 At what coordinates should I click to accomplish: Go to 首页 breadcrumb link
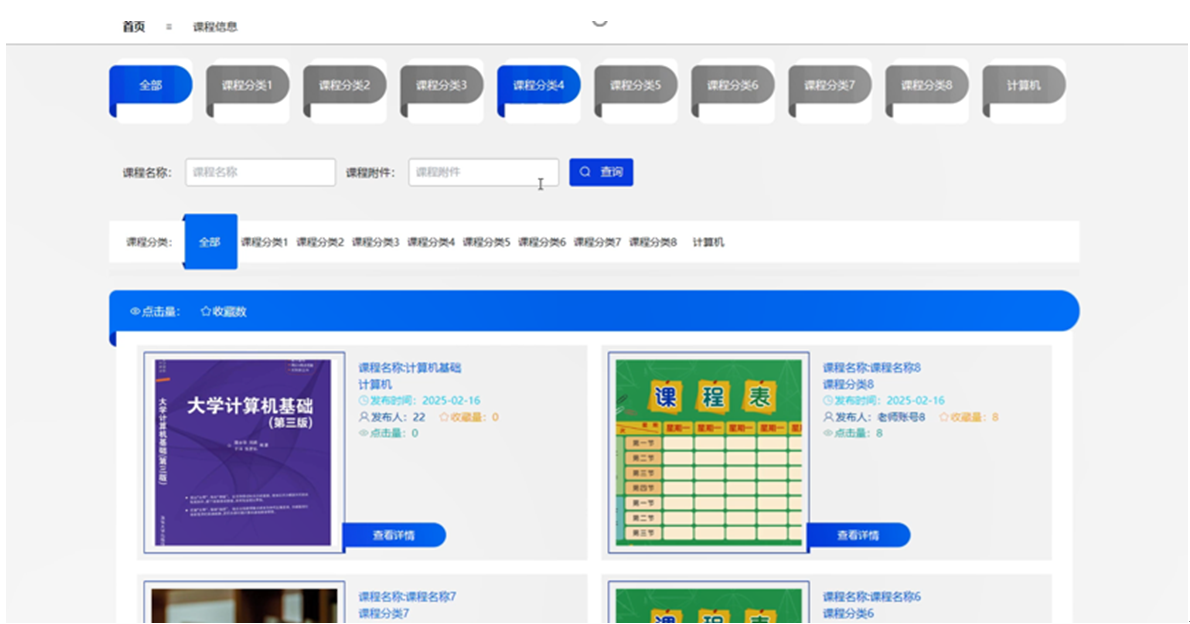pyautogui.click(x=134, y=27)
